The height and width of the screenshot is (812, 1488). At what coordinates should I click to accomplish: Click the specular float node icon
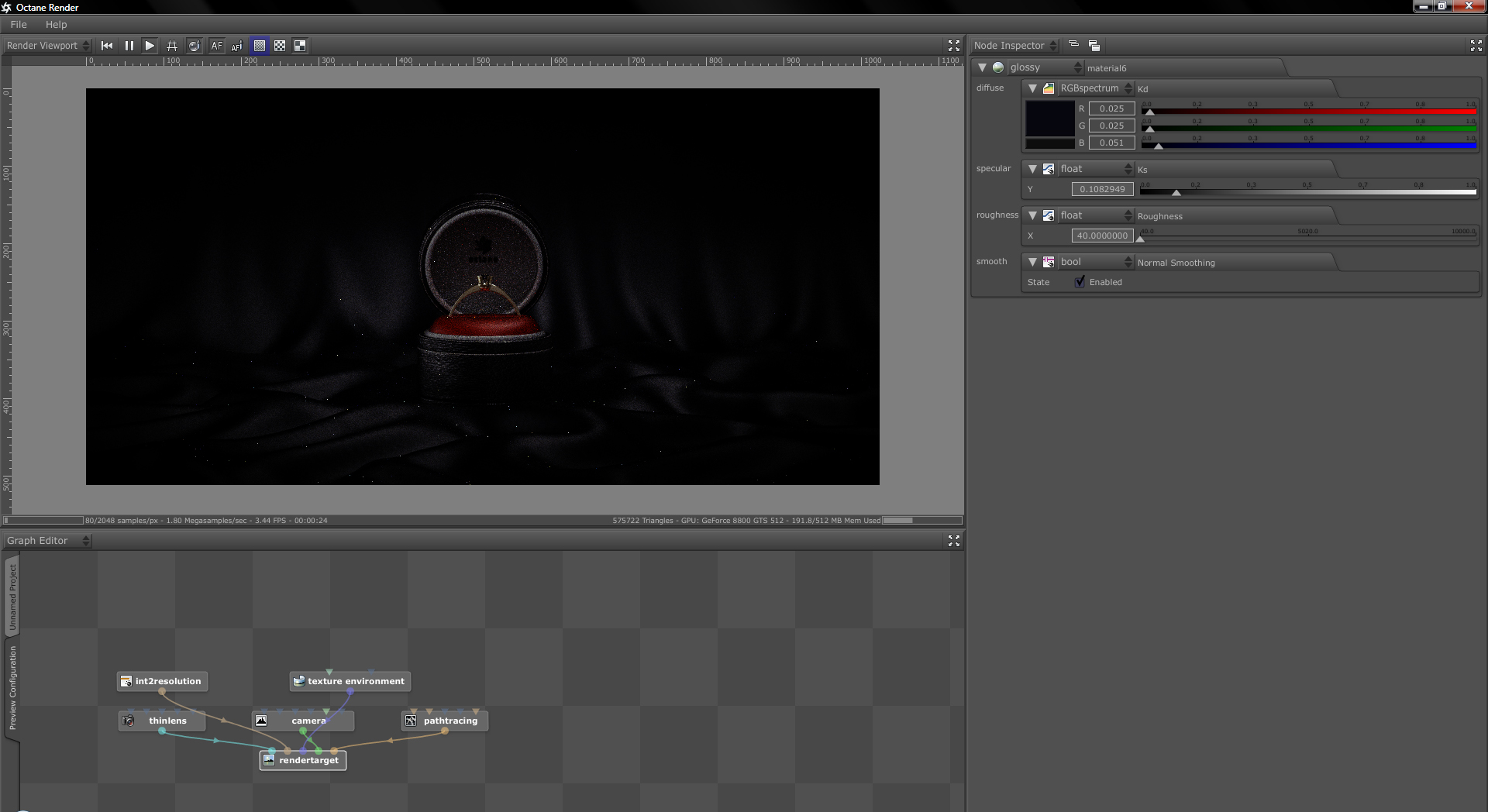click(x=1049, y=169)
